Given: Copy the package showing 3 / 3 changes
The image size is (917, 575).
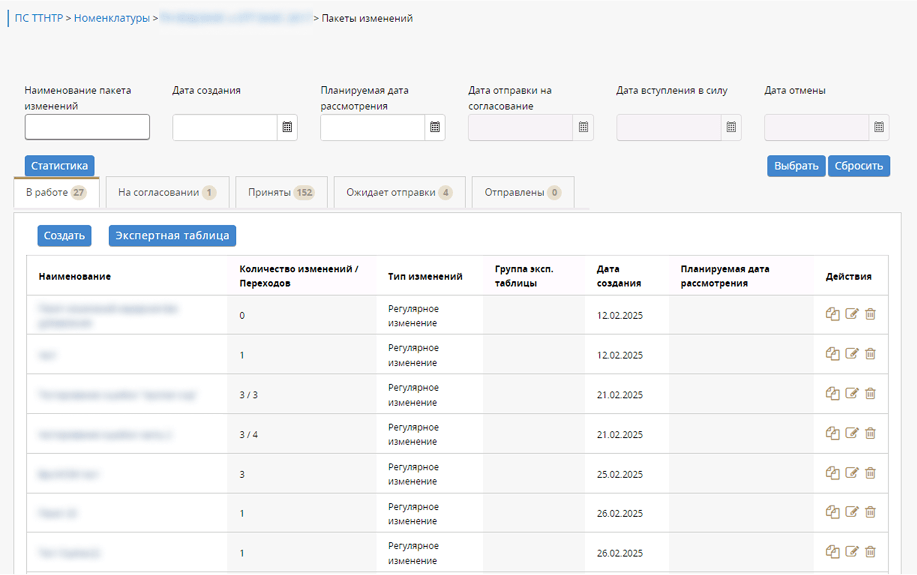Looking at the screenshot, I should (x=832, y=394).
